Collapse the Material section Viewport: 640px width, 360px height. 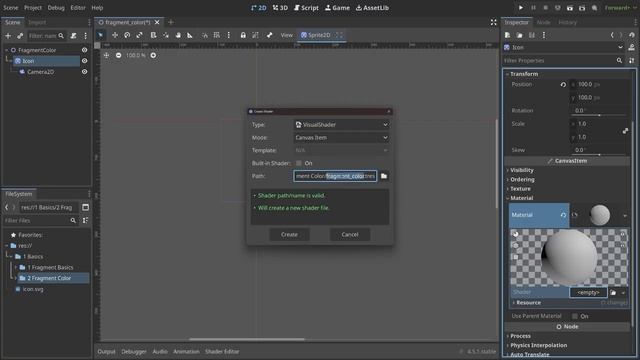[521, 198]
